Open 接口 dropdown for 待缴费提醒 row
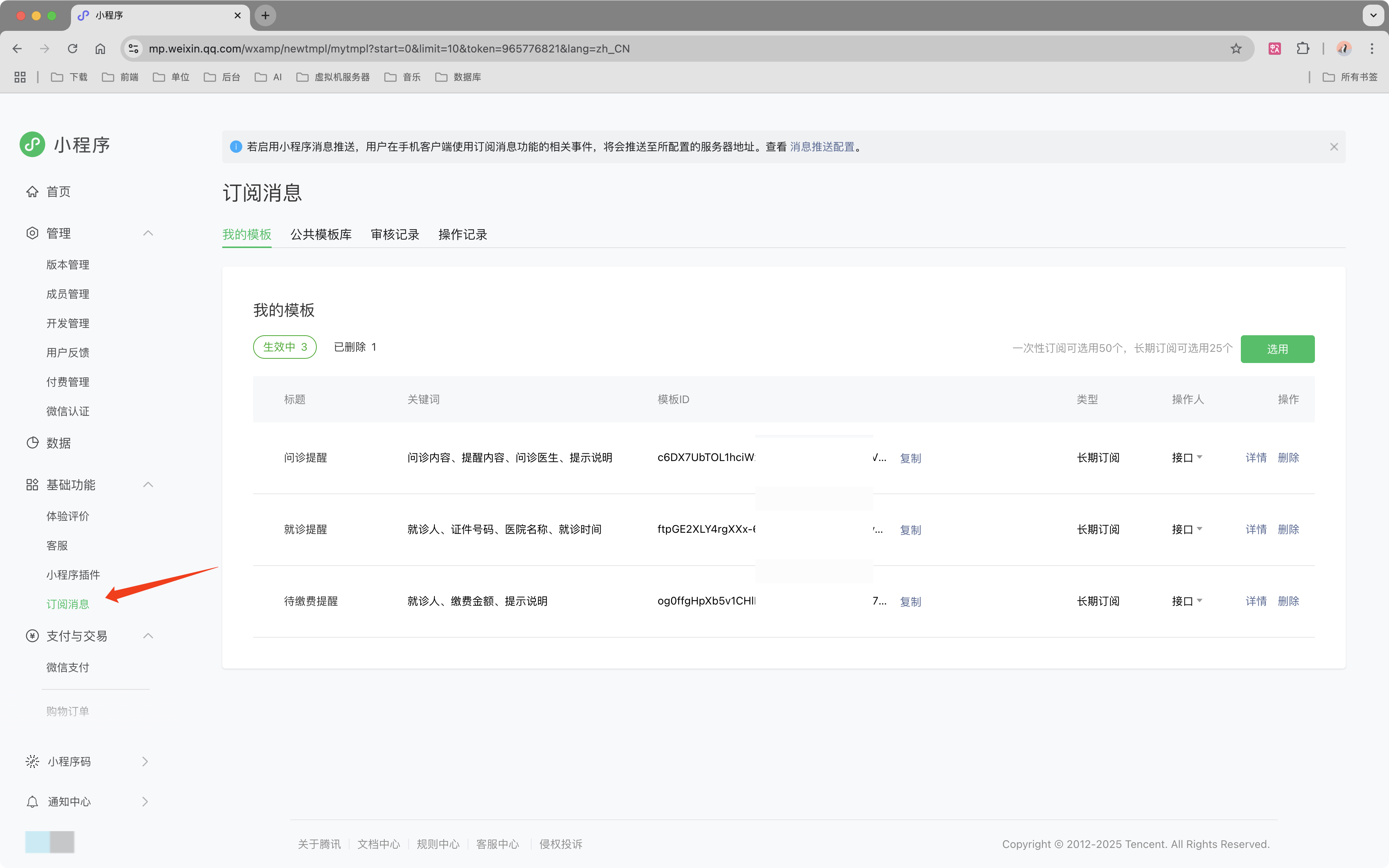The width and height of the screenshot is (1389, 868). click(x=1187, y=601)
